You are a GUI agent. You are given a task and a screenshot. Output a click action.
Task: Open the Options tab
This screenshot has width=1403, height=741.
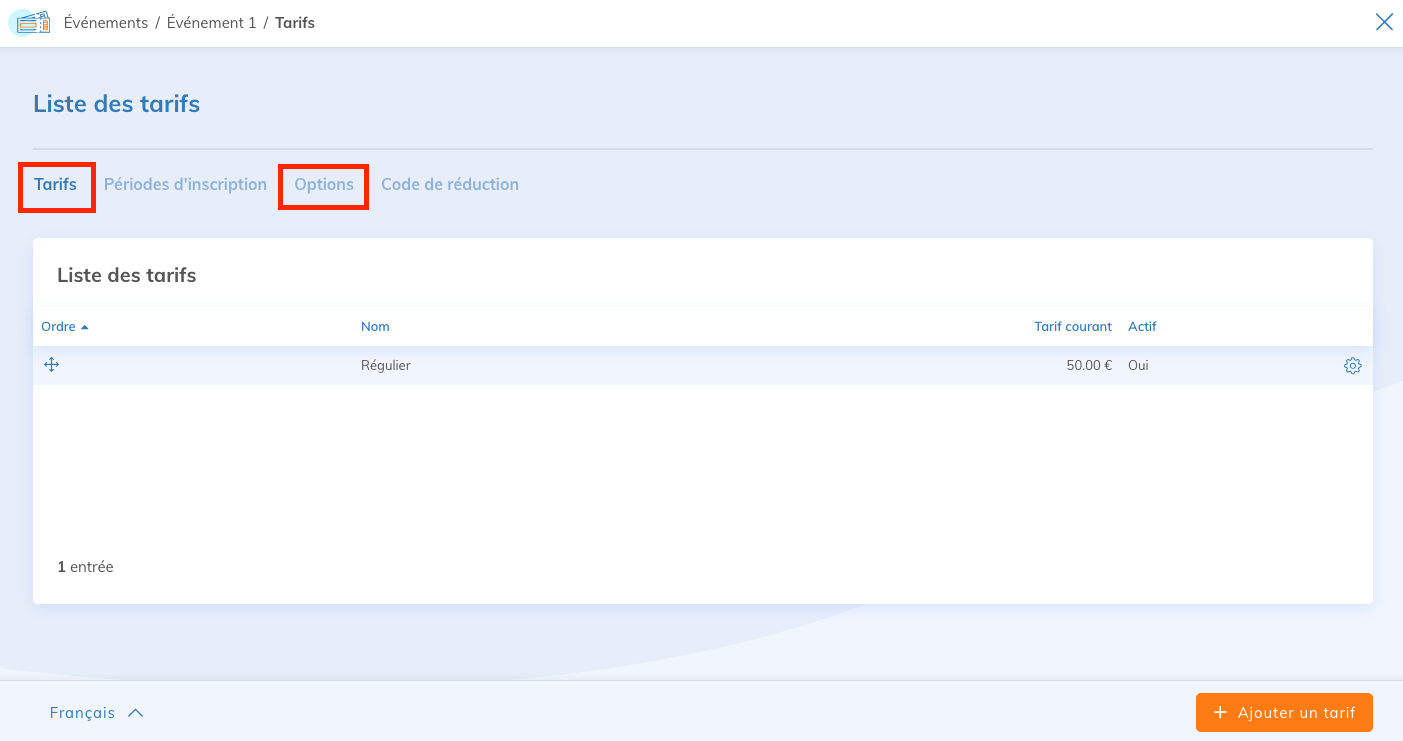(x=324, y=185)
